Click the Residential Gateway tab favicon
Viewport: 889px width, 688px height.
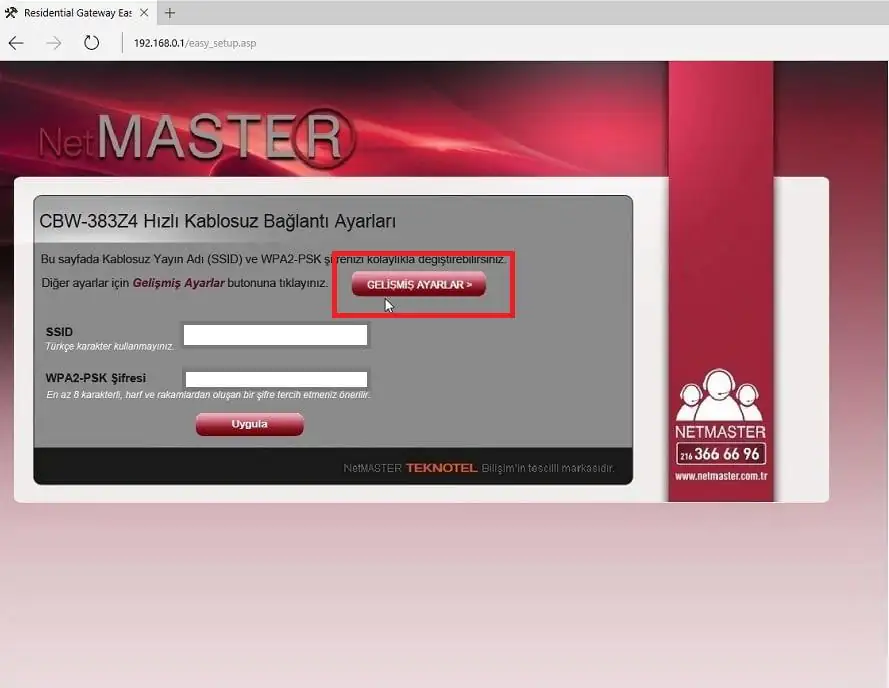(x=14, y=13)
